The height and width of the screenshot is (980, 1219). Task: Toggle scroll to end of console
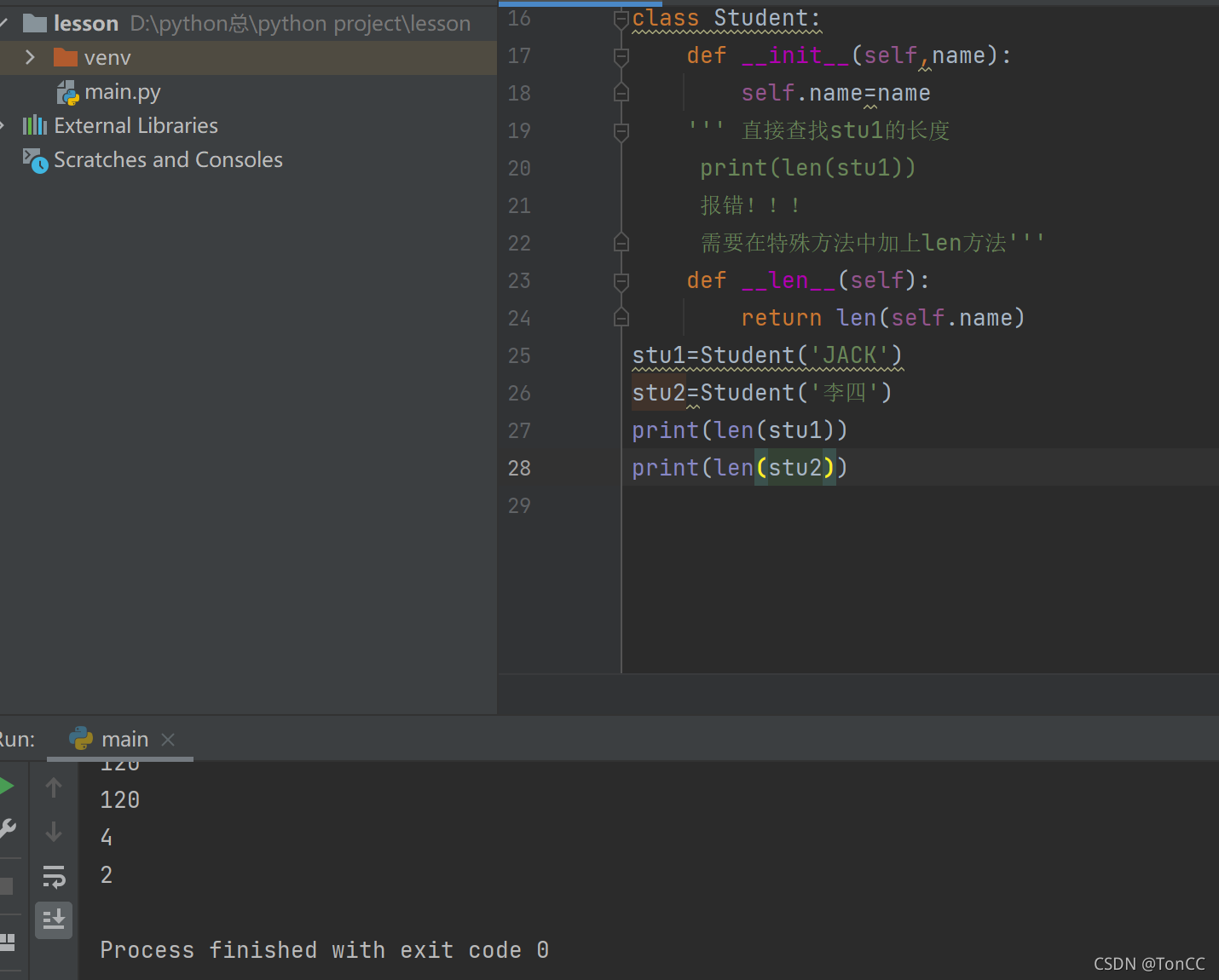54,919
